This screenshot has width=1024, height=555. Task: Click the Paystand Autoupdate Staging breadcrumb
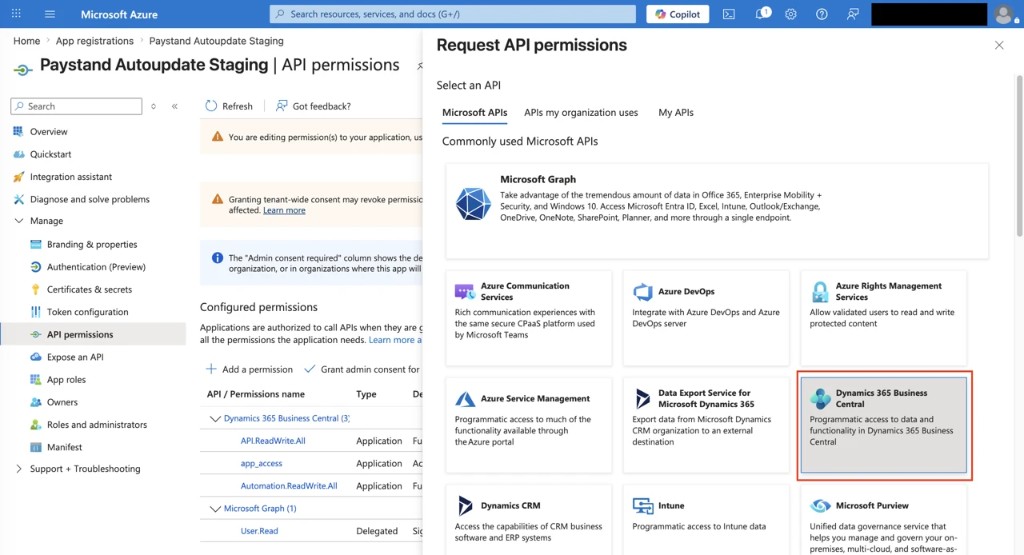[x=216, y=40]
